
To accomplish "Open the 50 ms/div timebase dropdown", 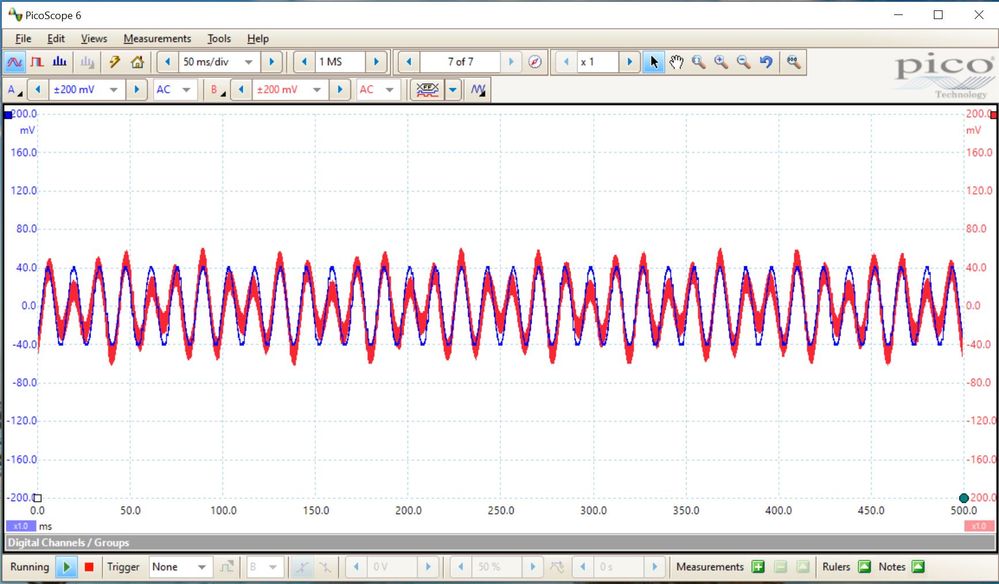I will pos(249,62).
